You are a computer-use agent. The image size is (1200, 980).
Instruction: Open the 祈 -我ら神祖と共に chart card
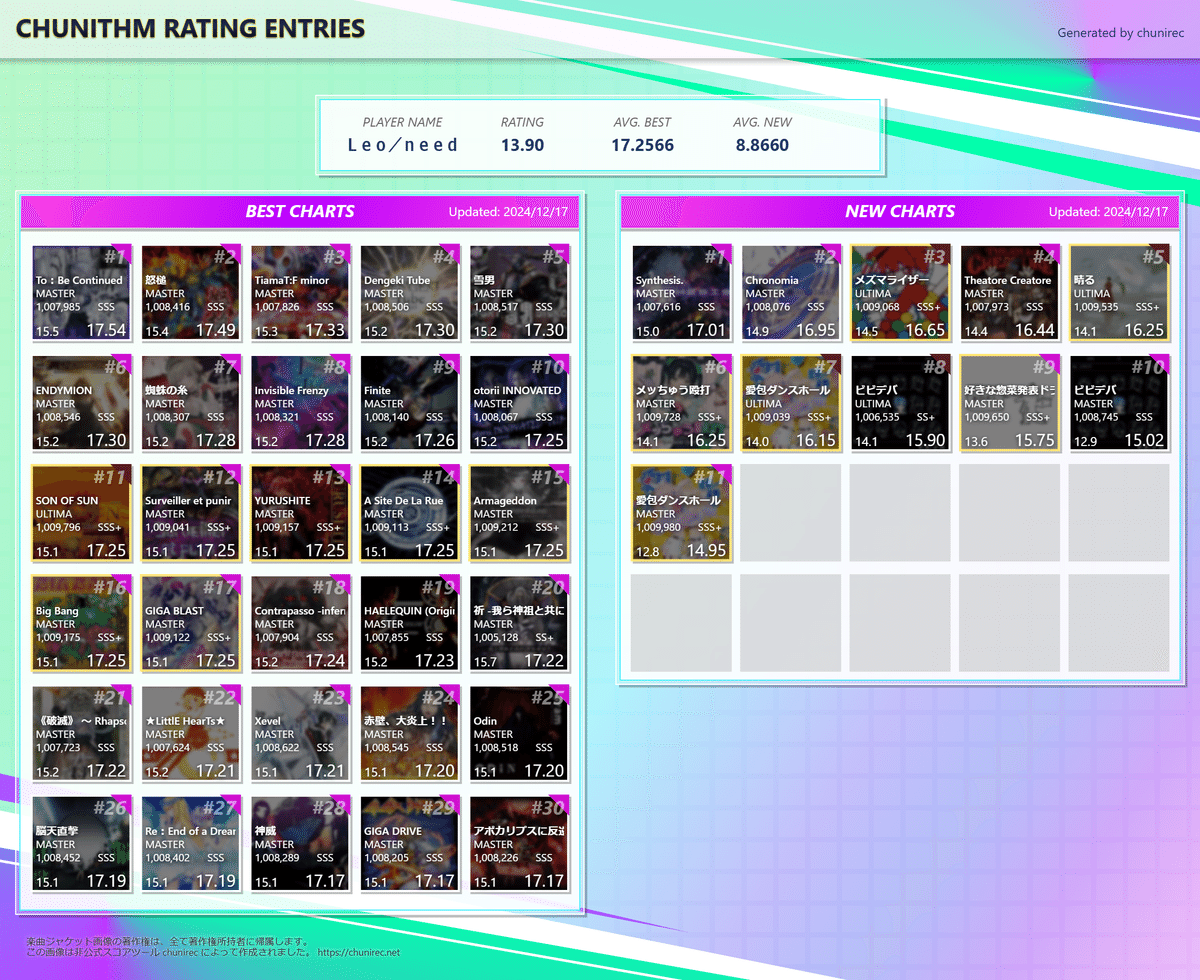[x=519, y=623]
